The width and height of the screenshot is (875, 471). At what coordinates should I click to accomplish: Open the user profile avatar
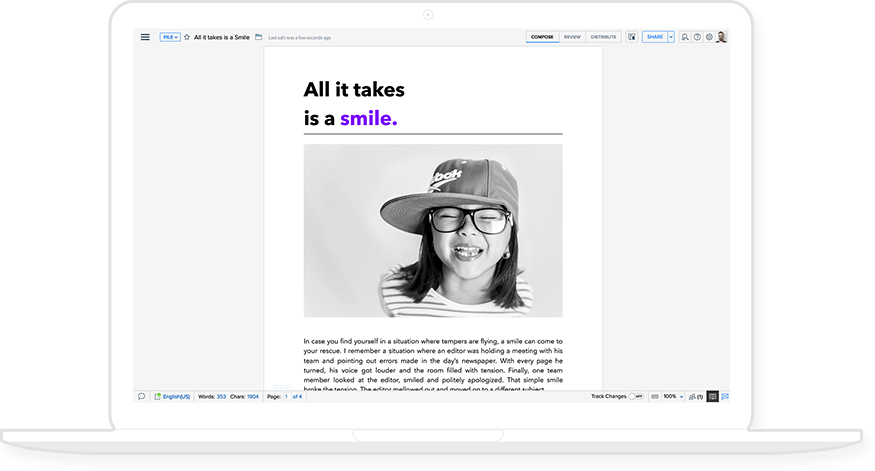coord(722,37)
